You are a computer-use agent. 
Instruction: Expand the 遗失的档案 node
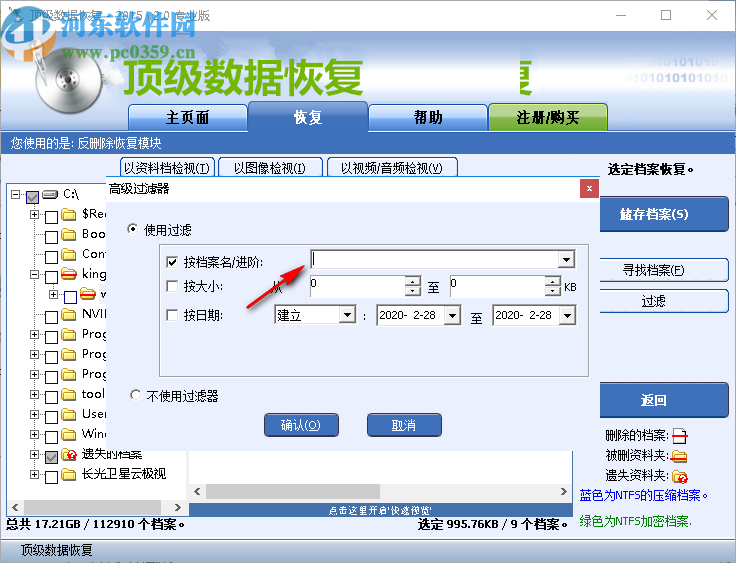(34, 454)
